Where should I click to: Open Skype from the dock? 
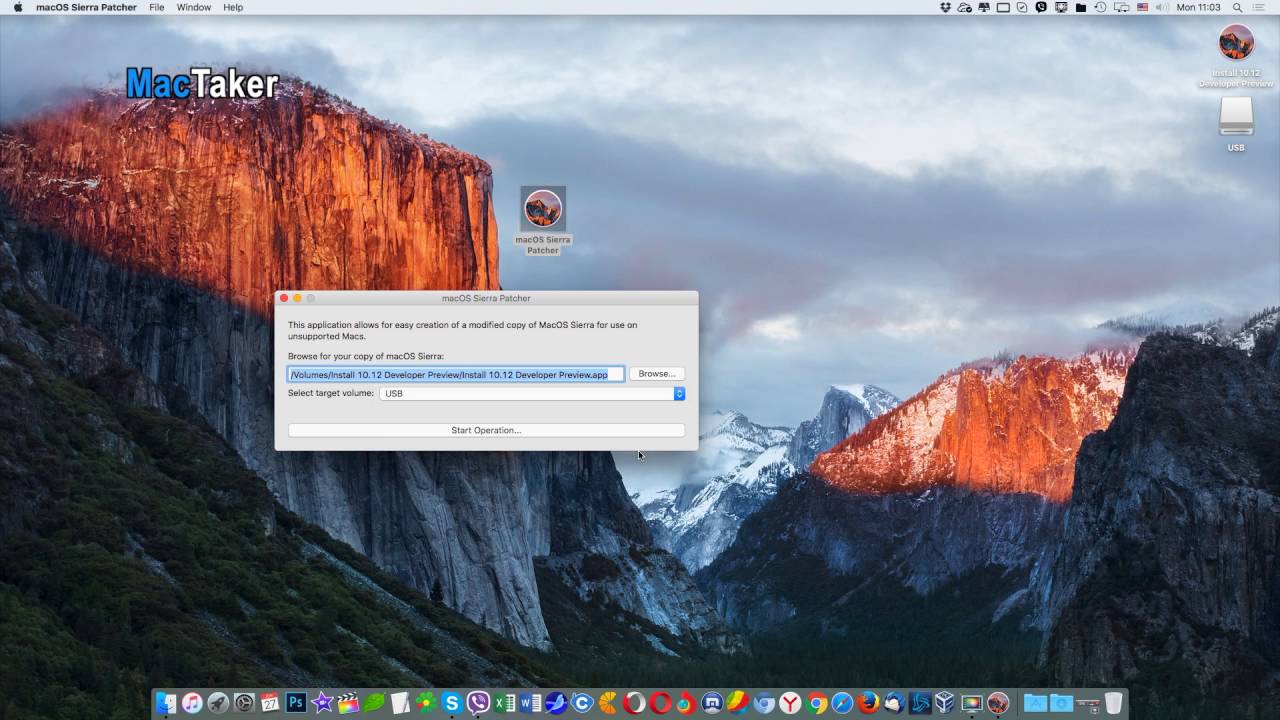(x=452, y=703)
